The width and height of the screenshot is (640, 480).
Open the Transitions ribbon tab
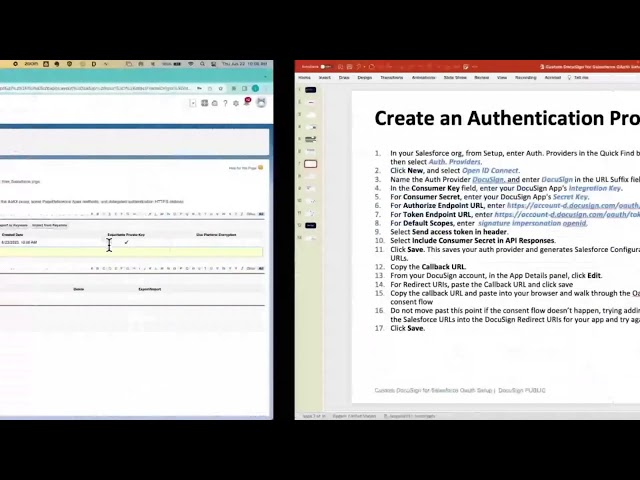click(x=391, y=78)
